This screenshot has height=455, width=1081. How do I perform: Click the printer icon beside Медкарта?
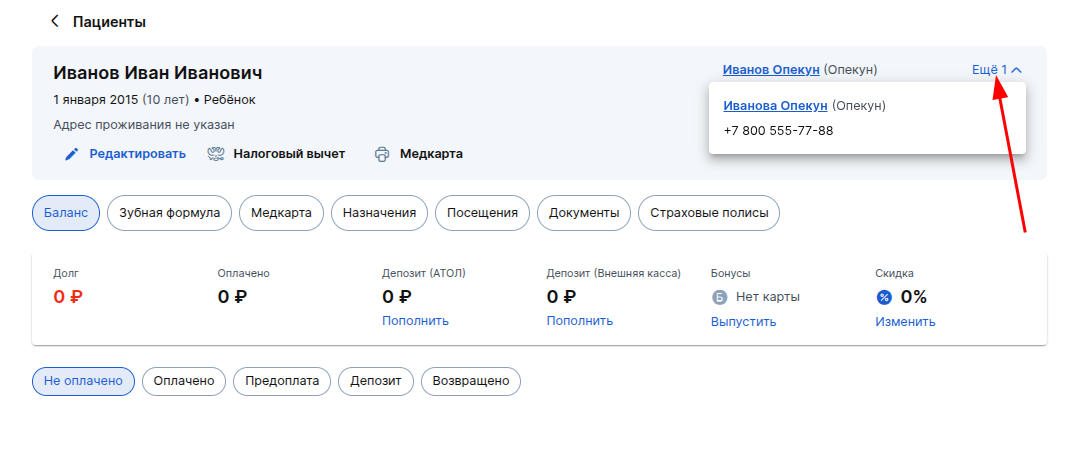click(382, 154)
